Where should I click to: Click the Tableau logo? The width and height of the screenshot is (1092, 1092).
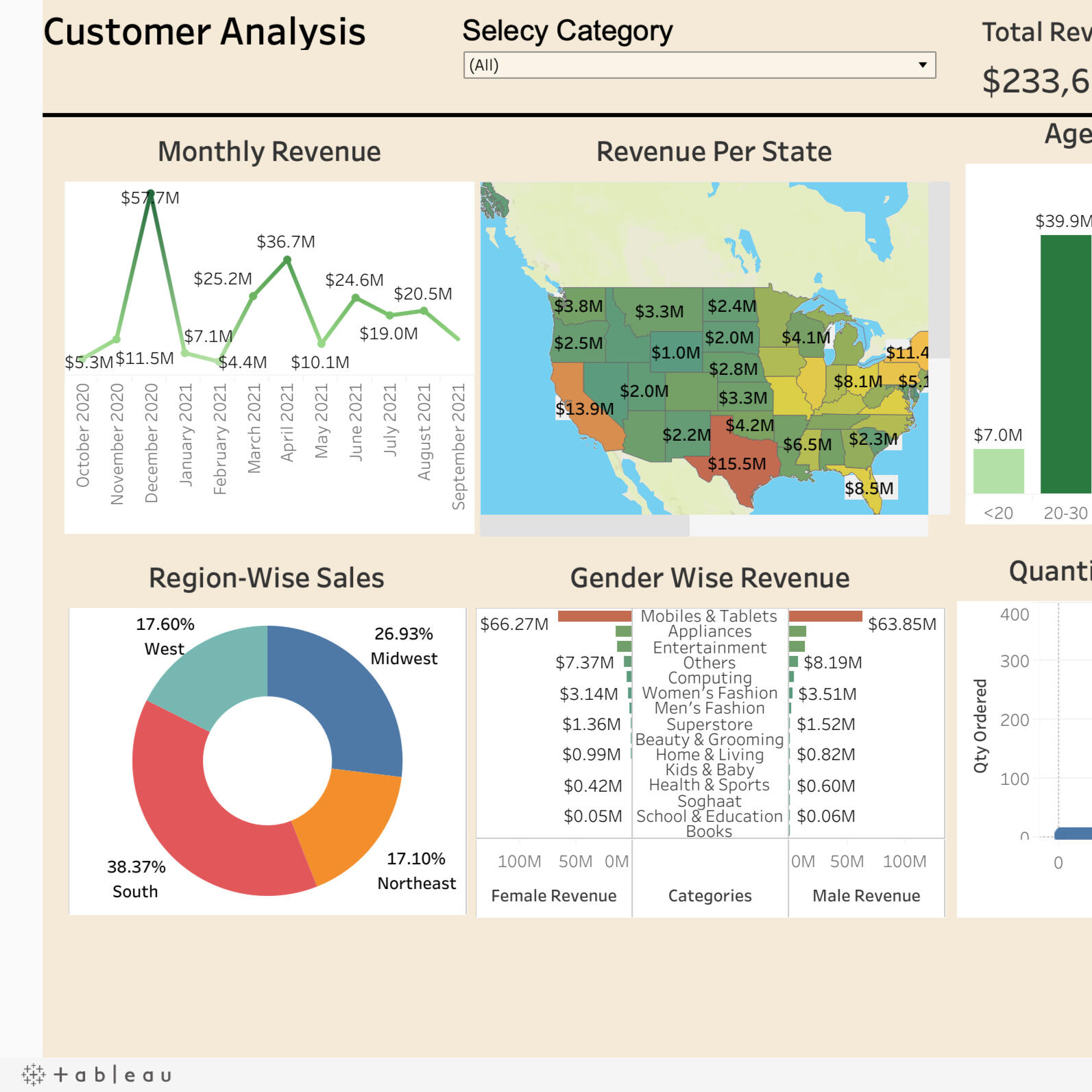click(97, 1074)
